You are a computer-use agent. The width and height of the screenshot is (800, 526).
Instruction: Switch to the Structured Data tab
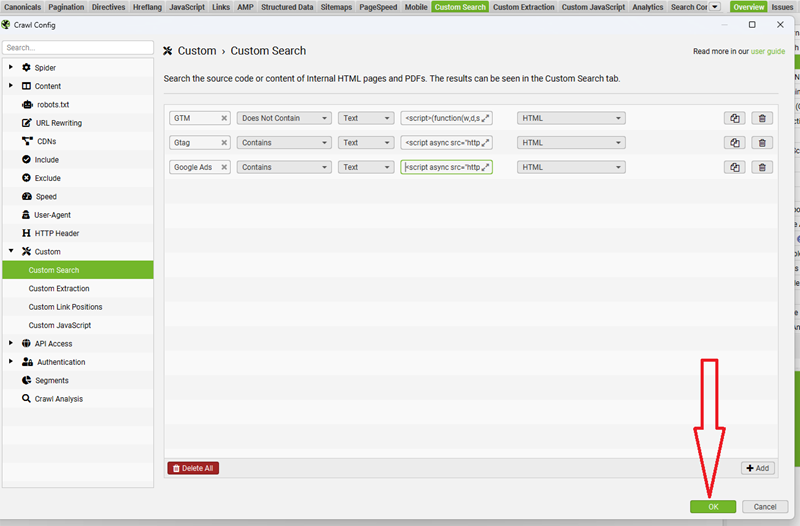pos(287,7)
